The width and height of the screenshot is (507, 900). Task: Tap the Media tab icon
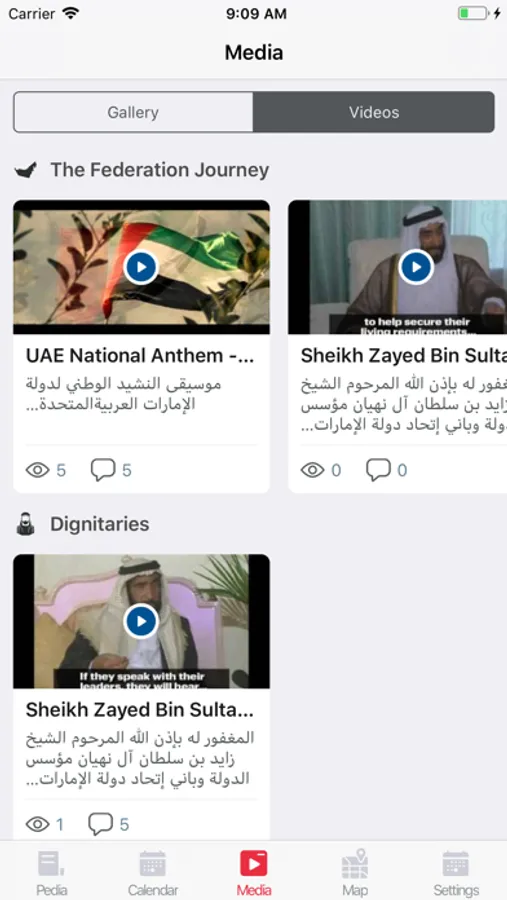(x=254, y=864)
